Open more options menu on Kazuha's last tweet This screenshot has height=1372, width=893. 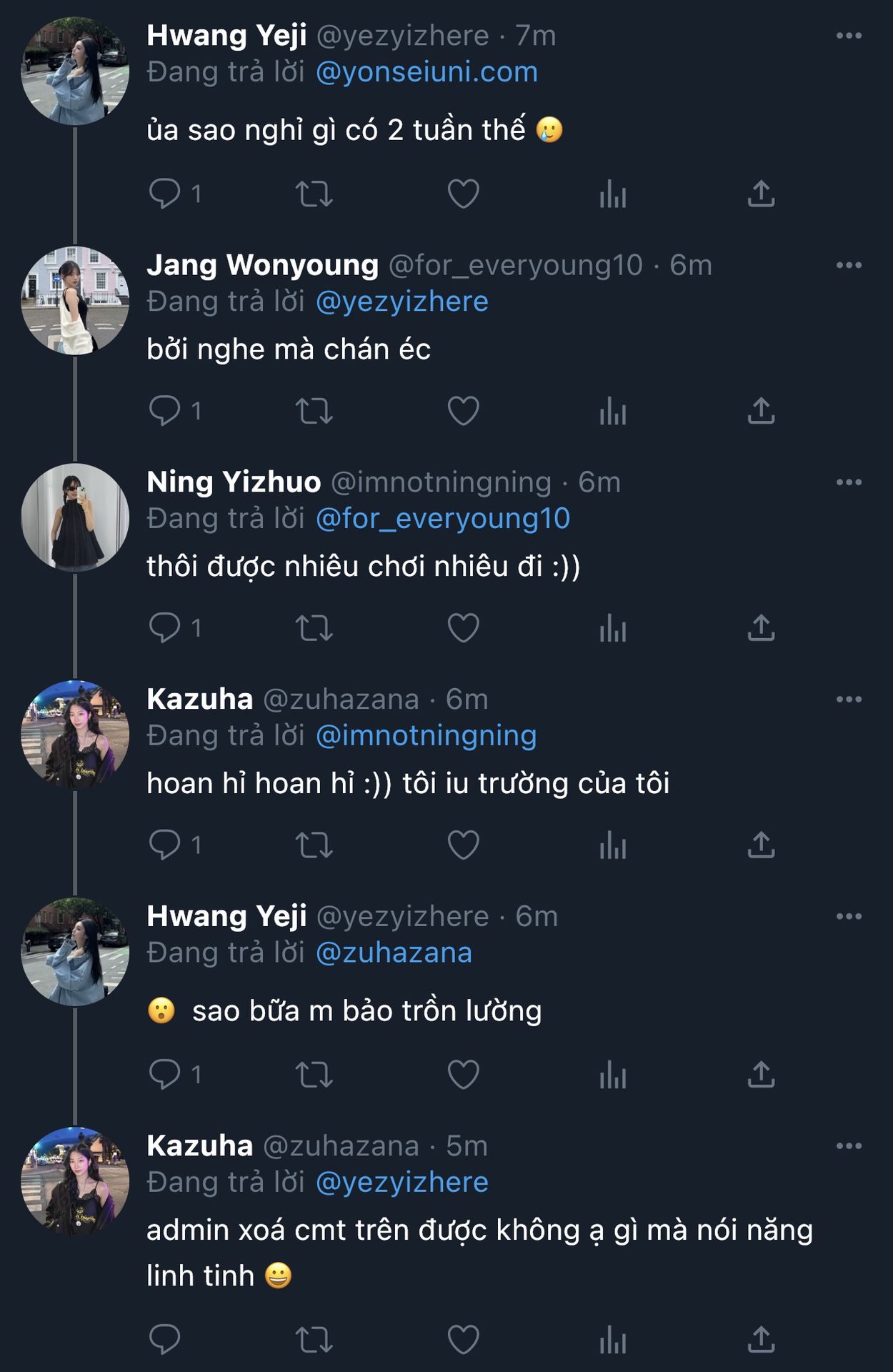coord(849,1146)
